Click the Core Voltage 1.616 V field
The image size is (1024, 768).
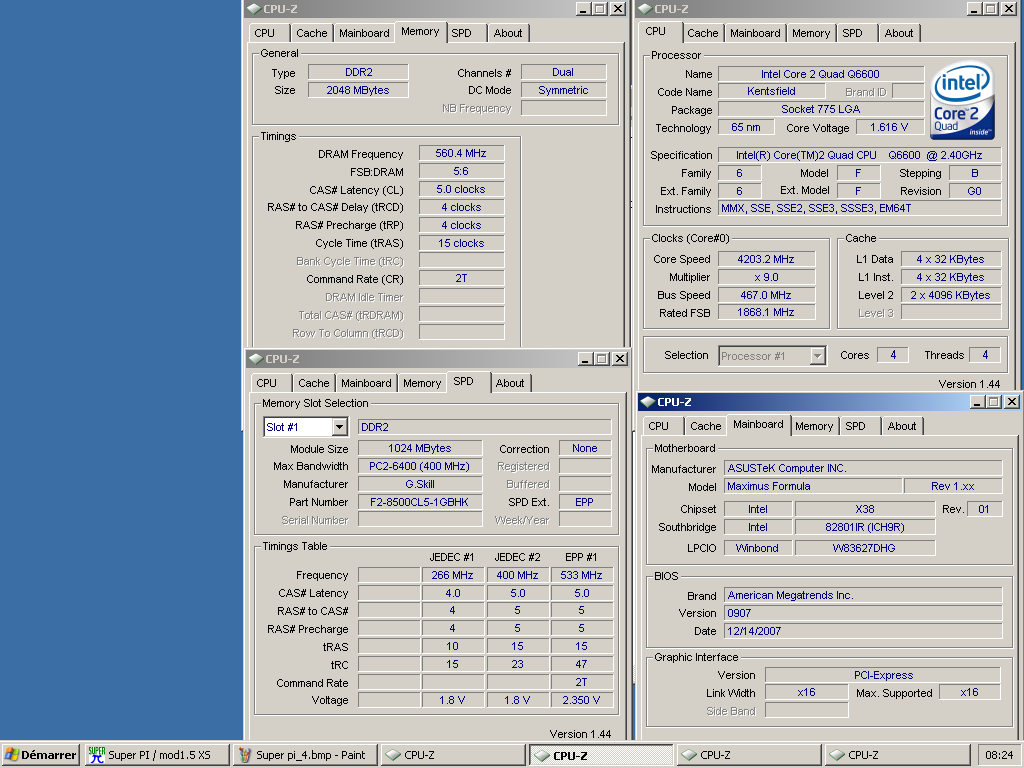coord(889,127)
